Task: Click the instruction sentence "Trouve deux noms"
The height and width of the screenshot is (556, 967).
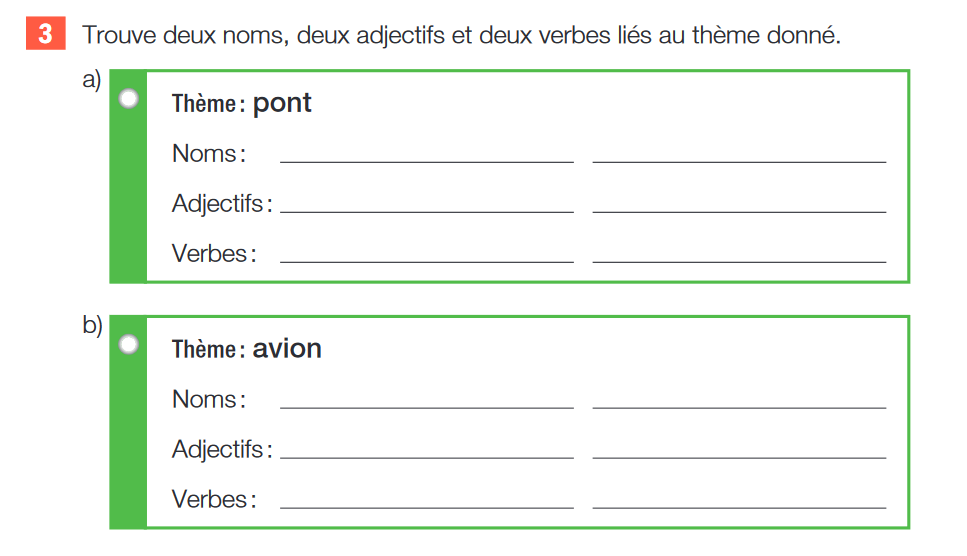Action: (x=462, y=36)
